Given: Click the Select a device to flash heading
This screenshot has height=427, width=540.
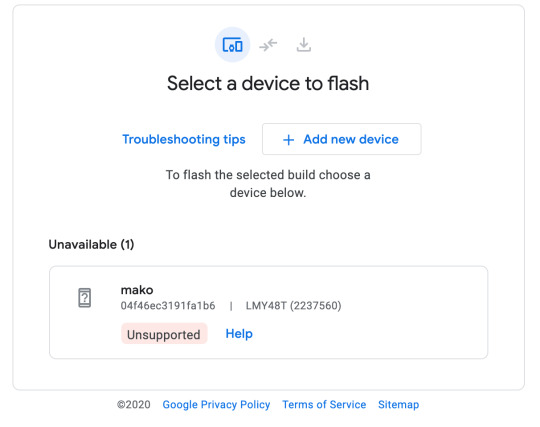Looking at the screenshot, I should tap(268, 83).
